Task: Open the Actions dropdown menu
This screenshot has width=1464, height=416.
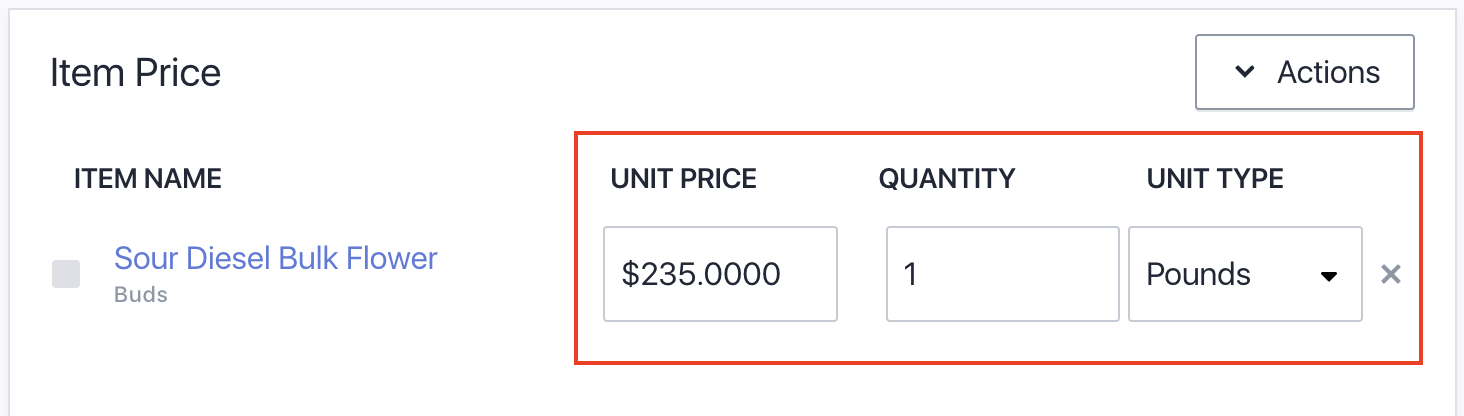Action: pos(1304,72)
